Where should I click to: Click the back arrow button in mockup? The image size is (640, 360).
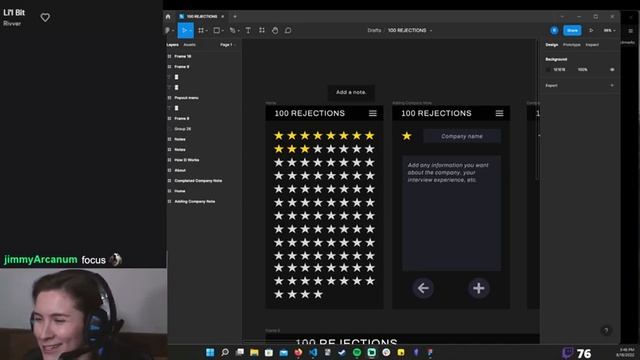[423, 288]
